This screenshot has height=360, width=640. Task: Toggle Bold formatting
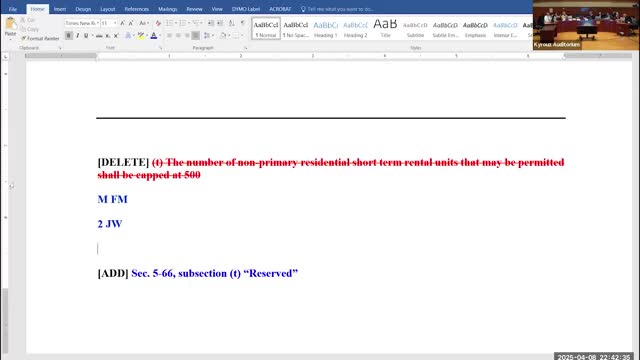point(69,36)
